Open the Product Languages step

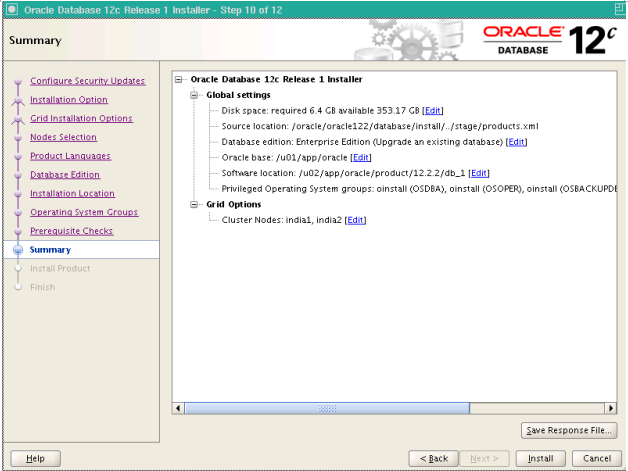(70, 156)
